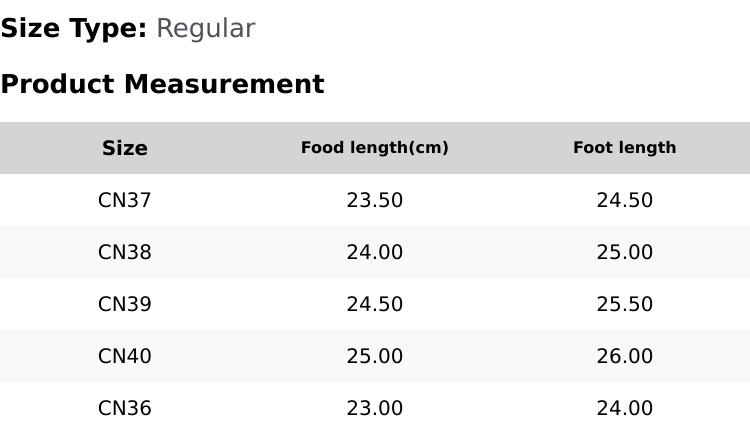Click the 25.50 value in CN39 row
Image resolution: width=750 pixels, height=434 pixels.
pos(625,304)
